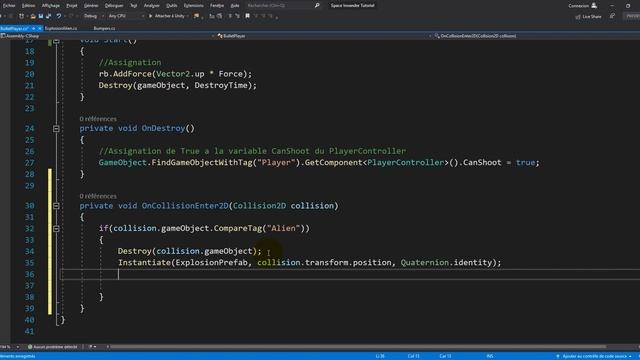The image size is (640, 360).
Task: Open the Assembly-CSharp project dropdown
Action: tap(107, 36)
